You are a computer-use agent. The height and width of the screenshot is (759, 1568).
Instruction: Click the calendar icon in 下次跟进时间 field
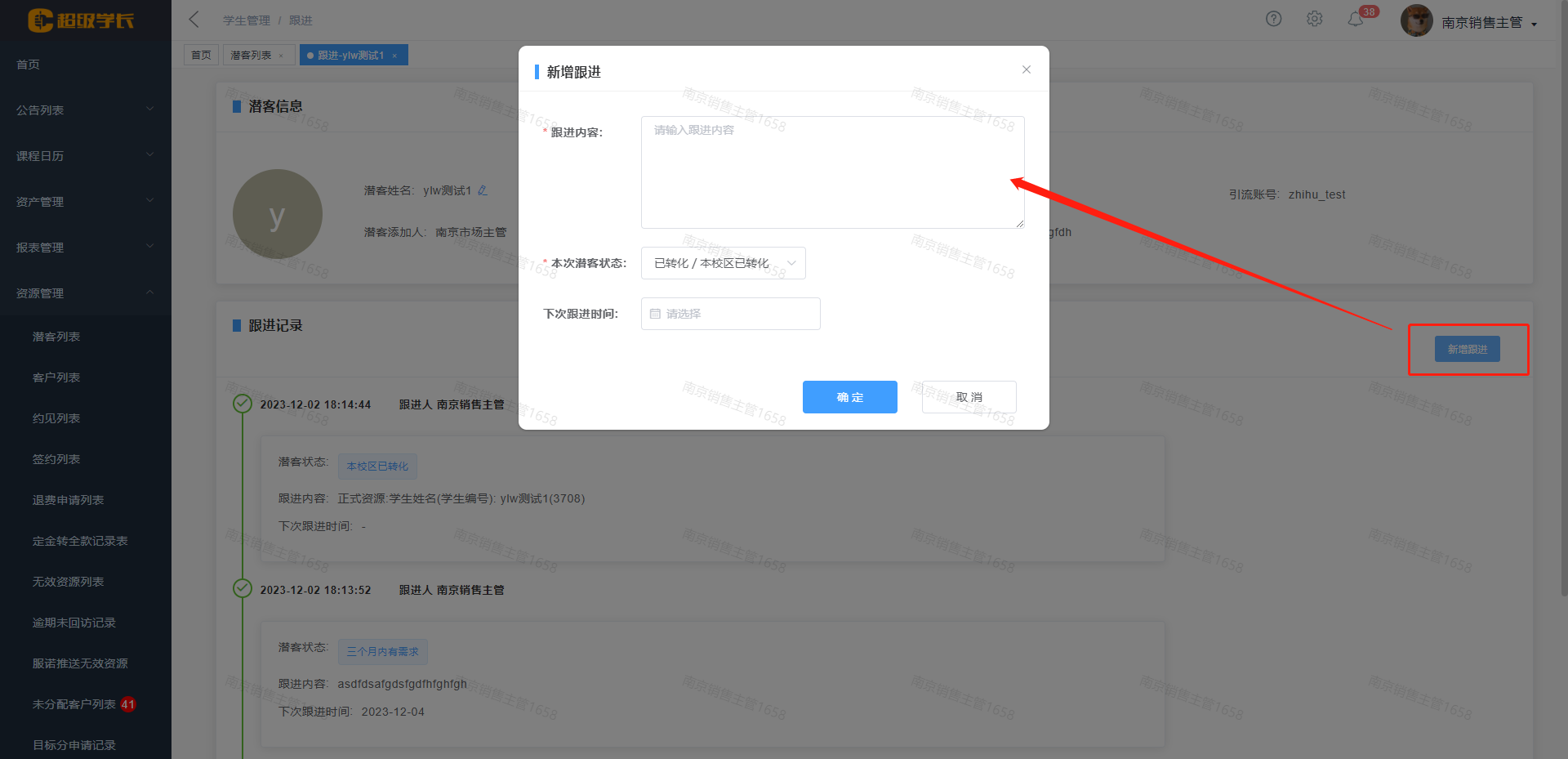(x=655, y=314)
